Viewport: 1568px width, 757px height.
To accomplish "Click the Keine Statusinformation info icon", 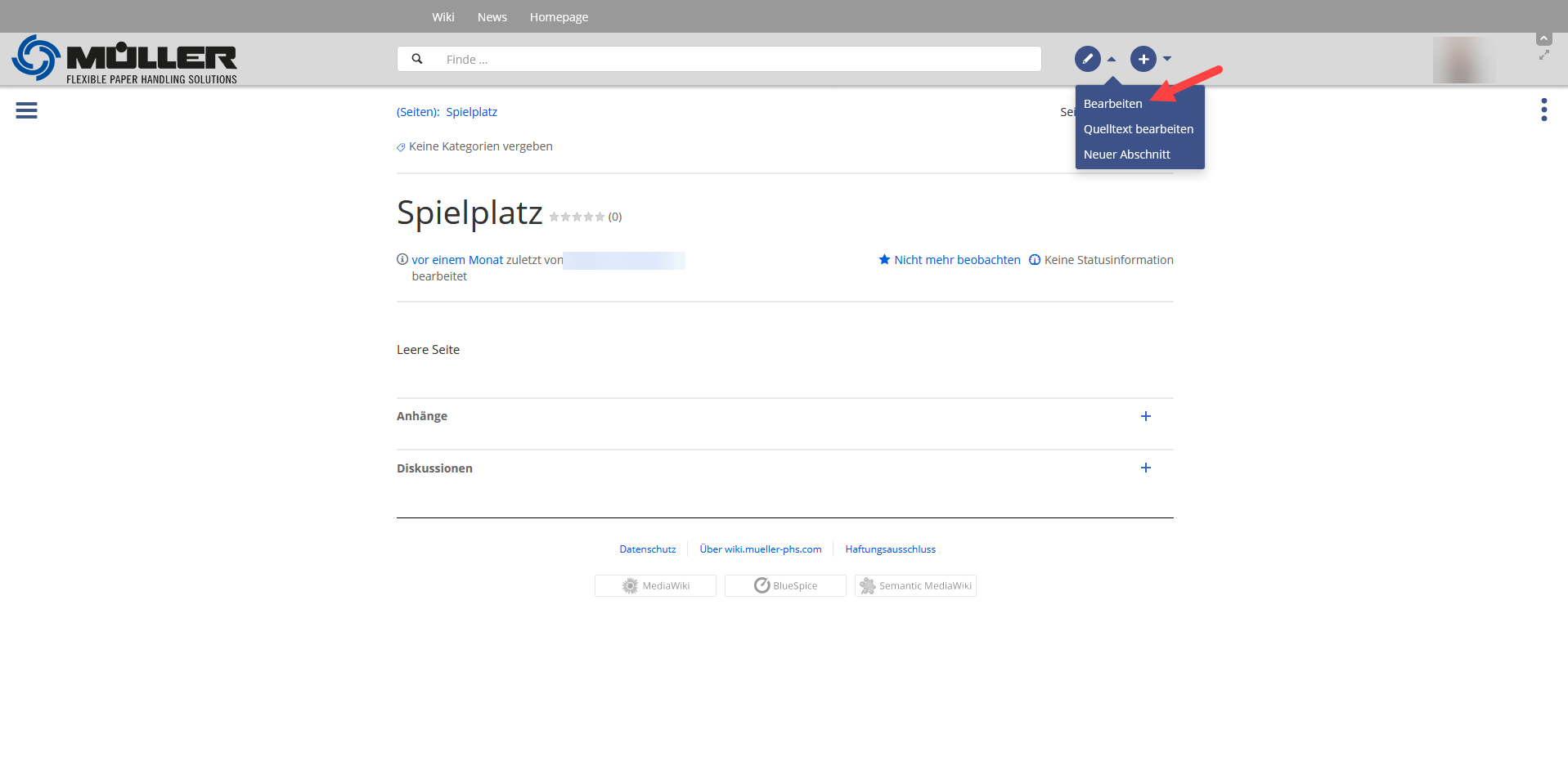I will coord(1035,260).
